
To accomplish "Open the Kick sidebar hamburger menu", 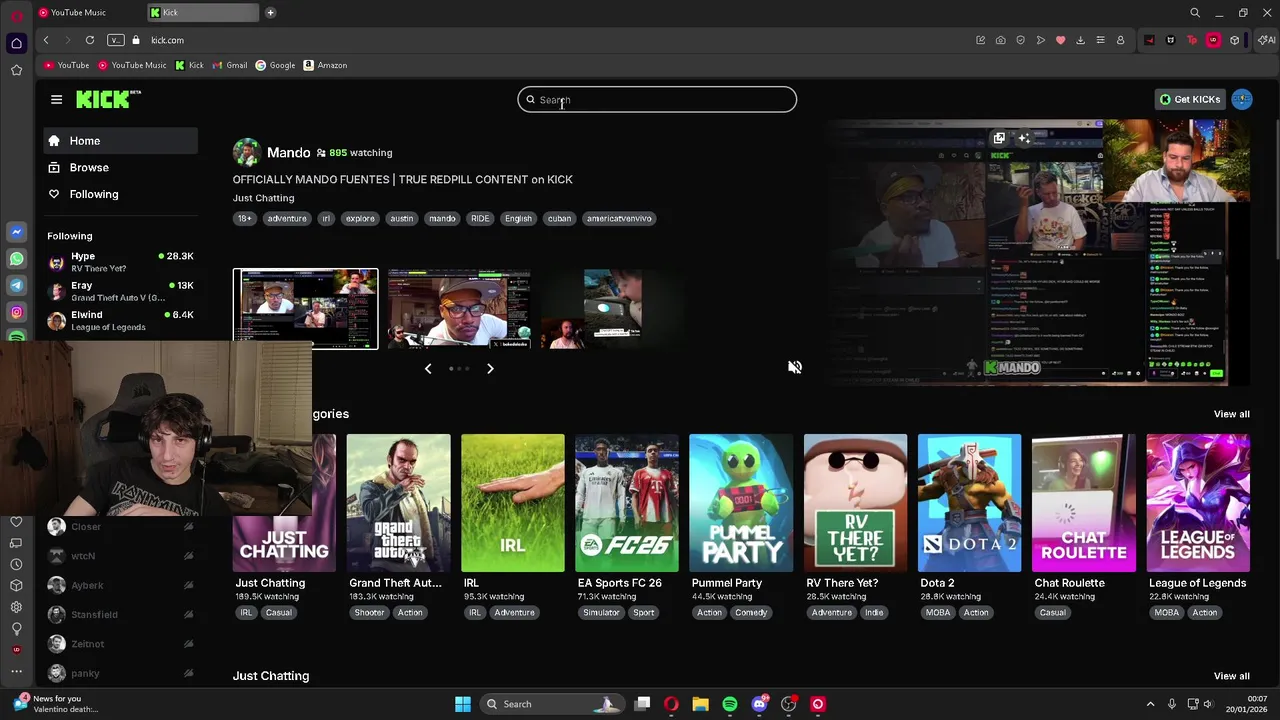I will point(56,99).
